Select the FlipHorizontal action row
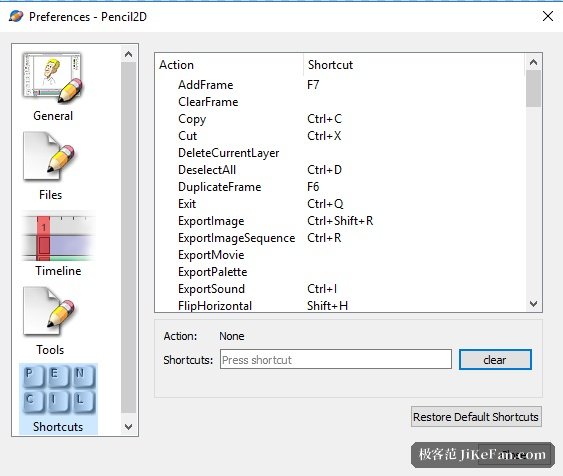 point(340,305)
